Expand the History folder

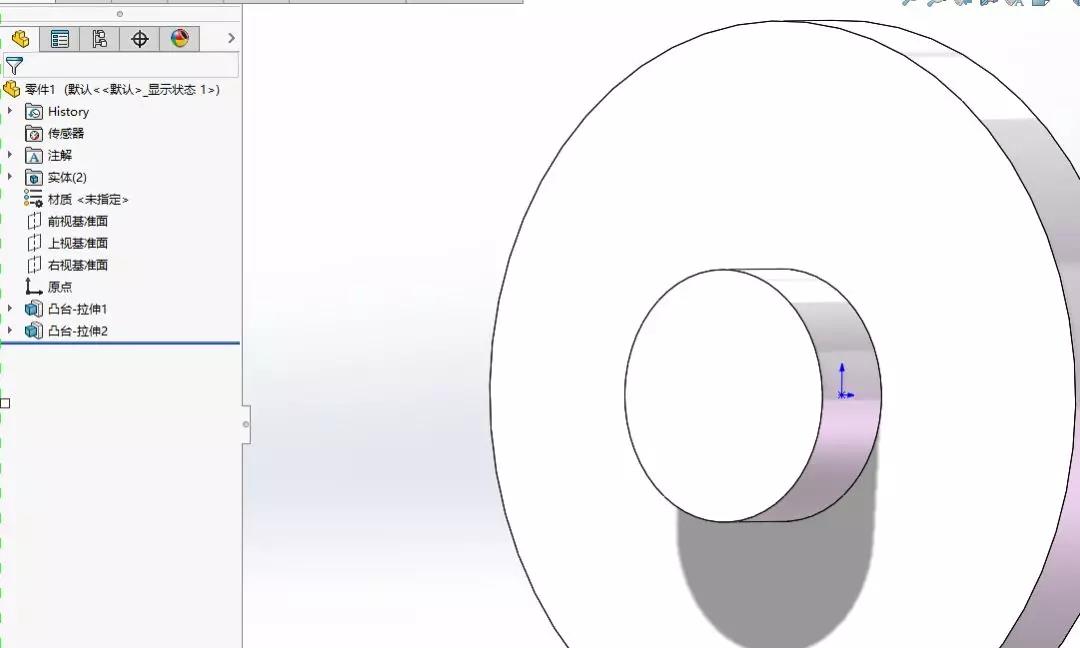point(10,111)
